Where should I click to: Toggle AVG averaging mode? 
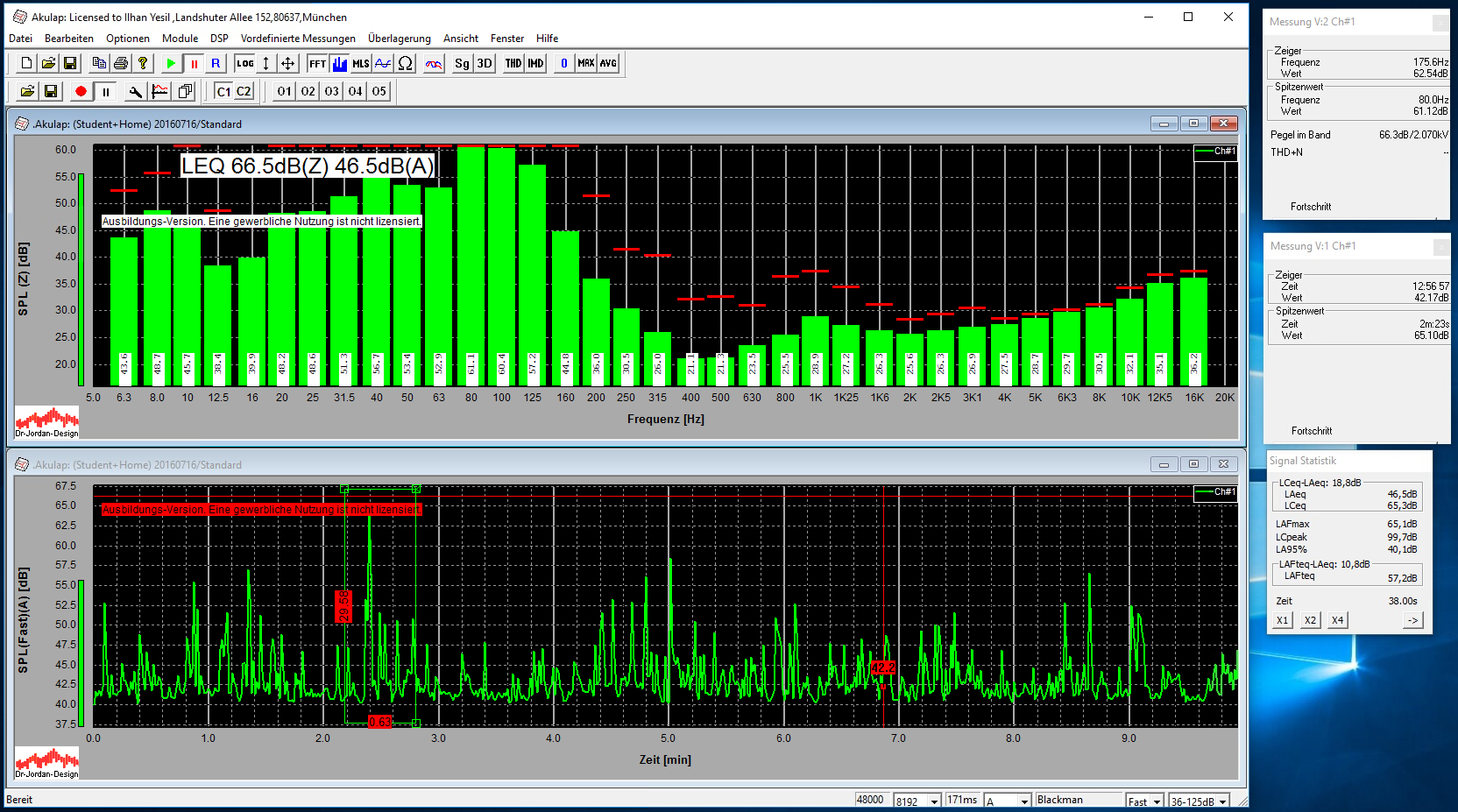[x=608, y=63]
